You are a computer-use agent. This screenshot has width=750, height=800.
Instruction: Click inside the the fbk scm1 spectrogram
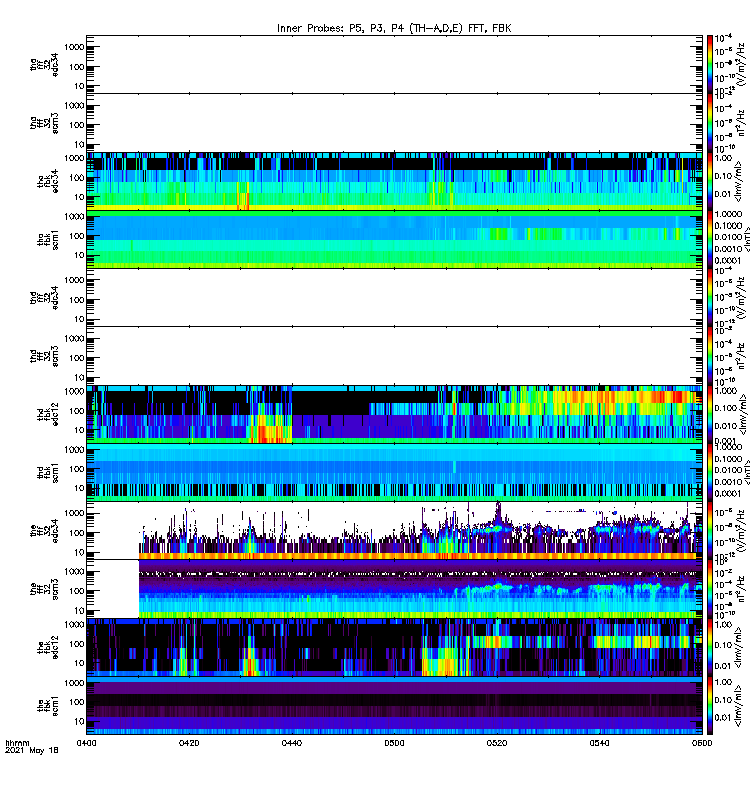(x=394, y=706)
